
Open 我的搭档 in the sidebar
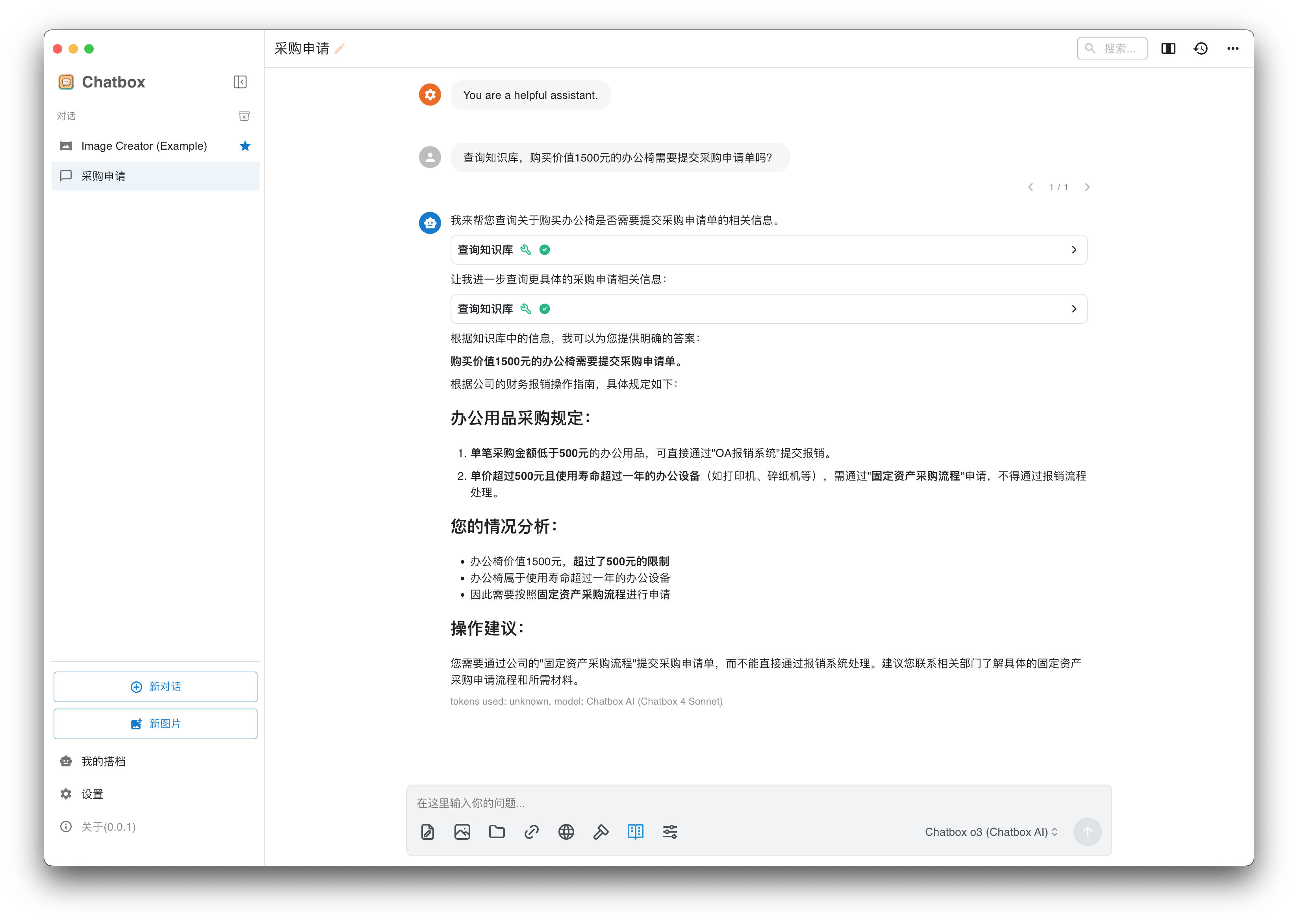[103, 761]
